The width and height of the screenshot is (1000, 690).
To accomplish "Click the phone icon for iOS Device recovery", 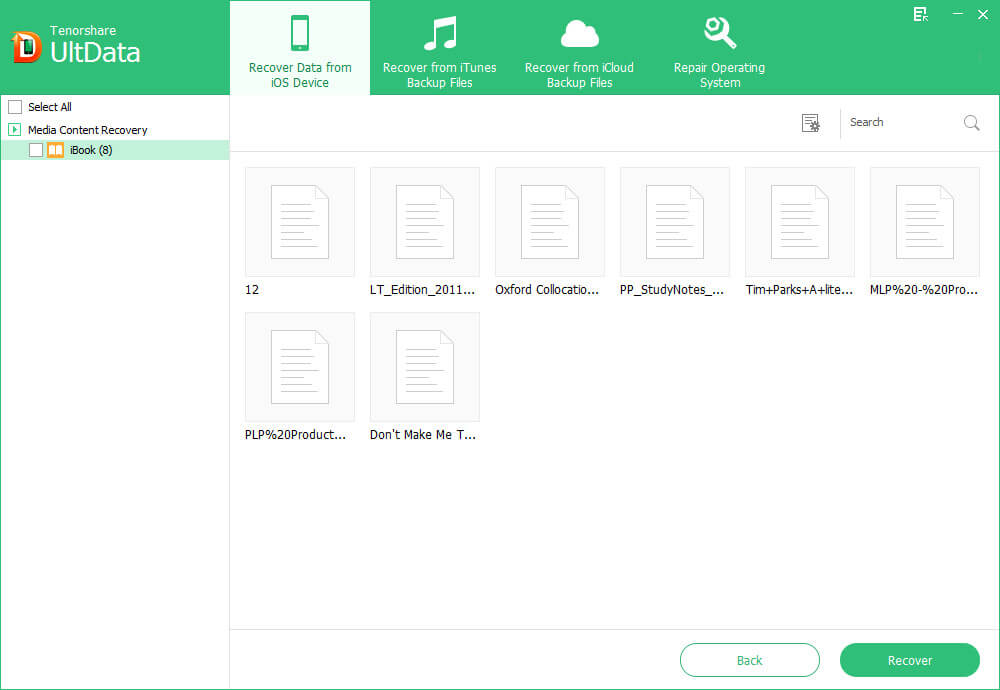I will click(300, 33).
